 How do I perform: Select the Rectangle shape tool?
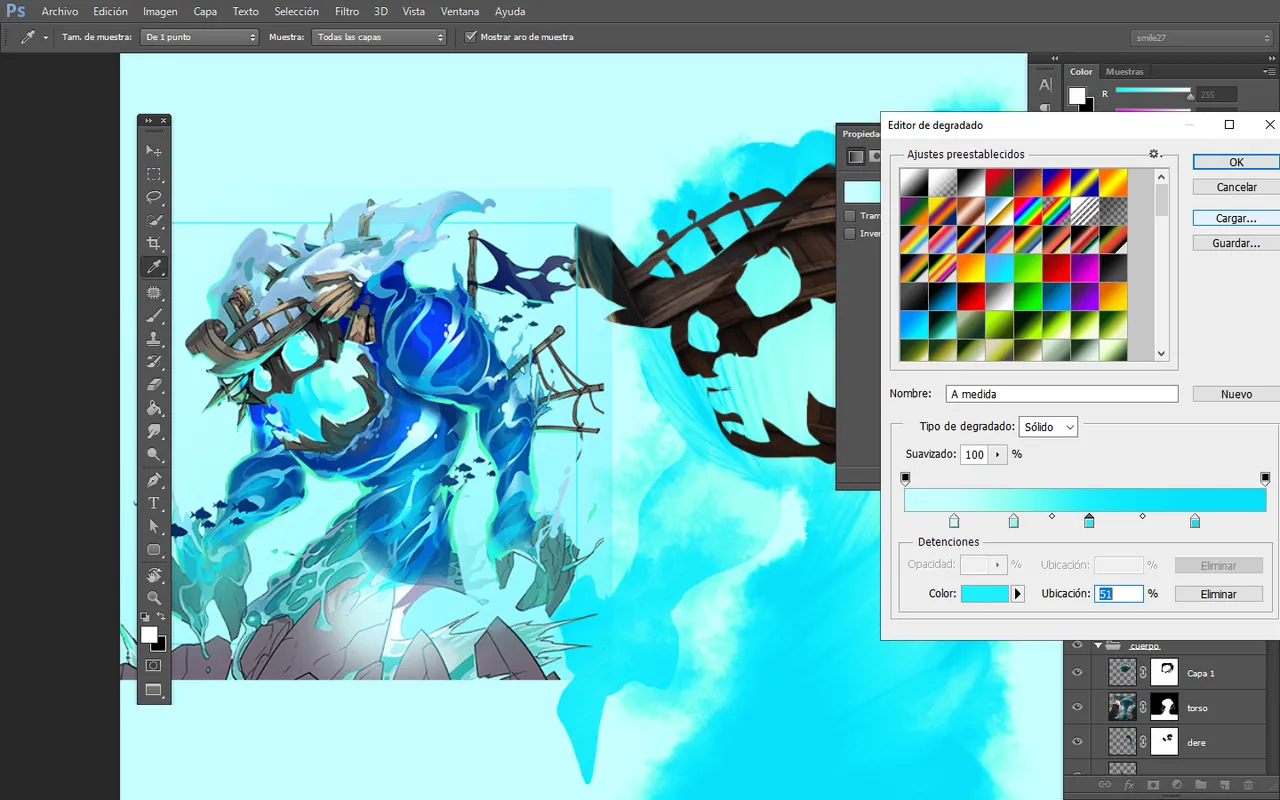[154, 550]
